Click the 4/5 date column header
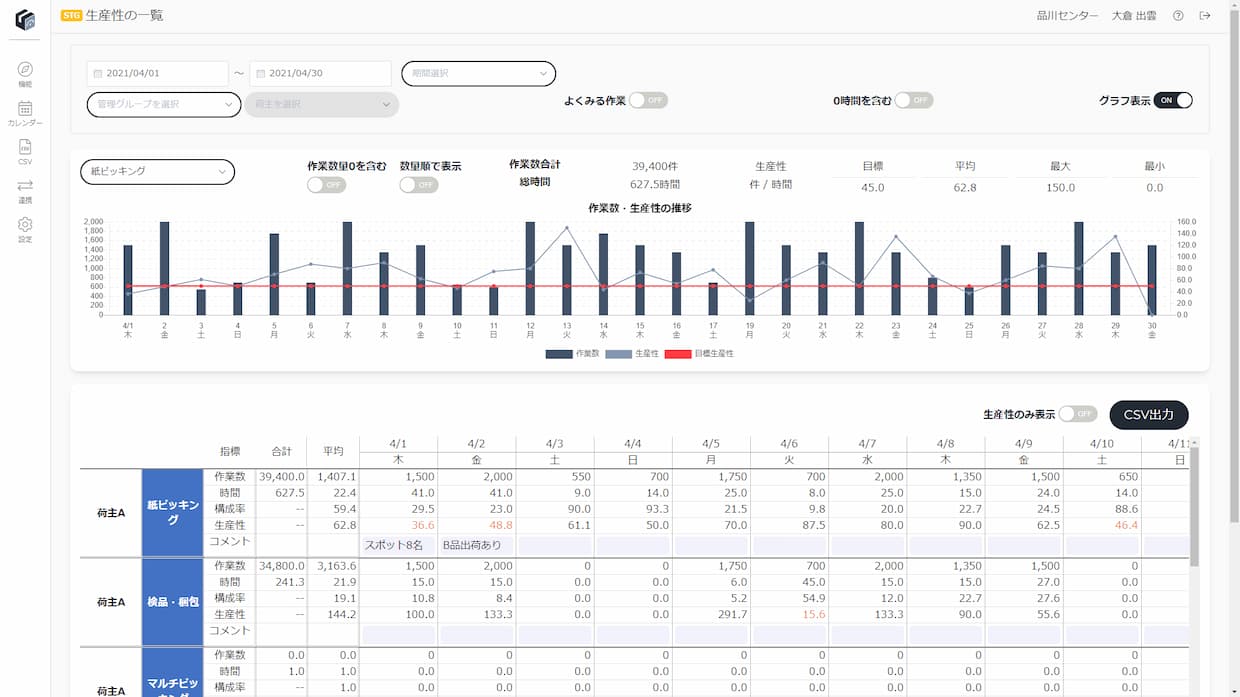 (711, 443)
